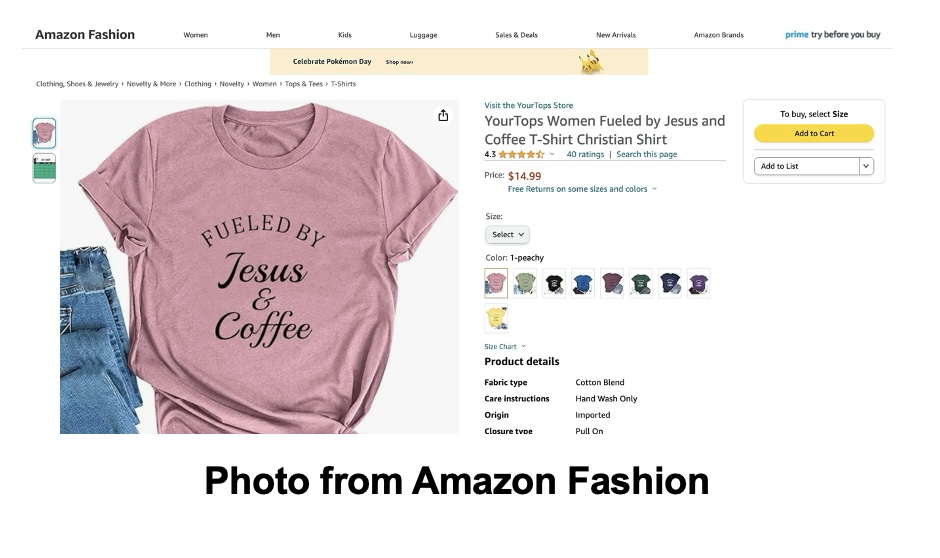The width and height of the screenshot is (940, 558).
Task: Open the Amazon Fashion logo home link
Action: tap(85, 35)
